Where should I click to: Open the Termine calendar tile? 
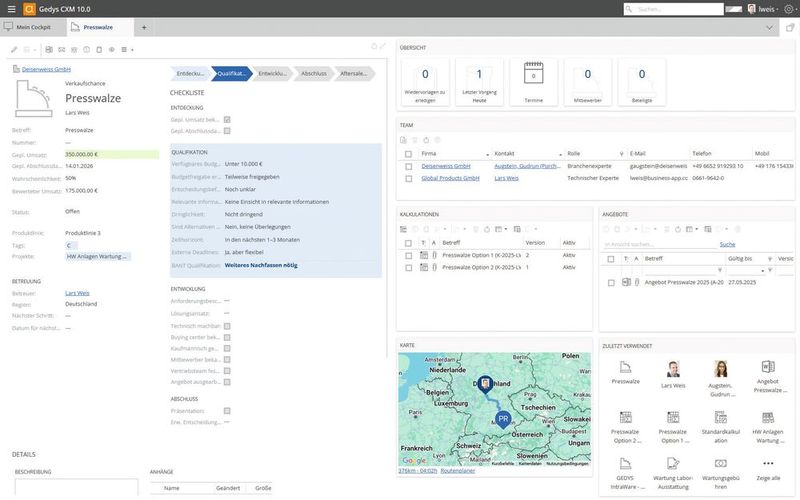pyautogui.click(x=534, y=82)
